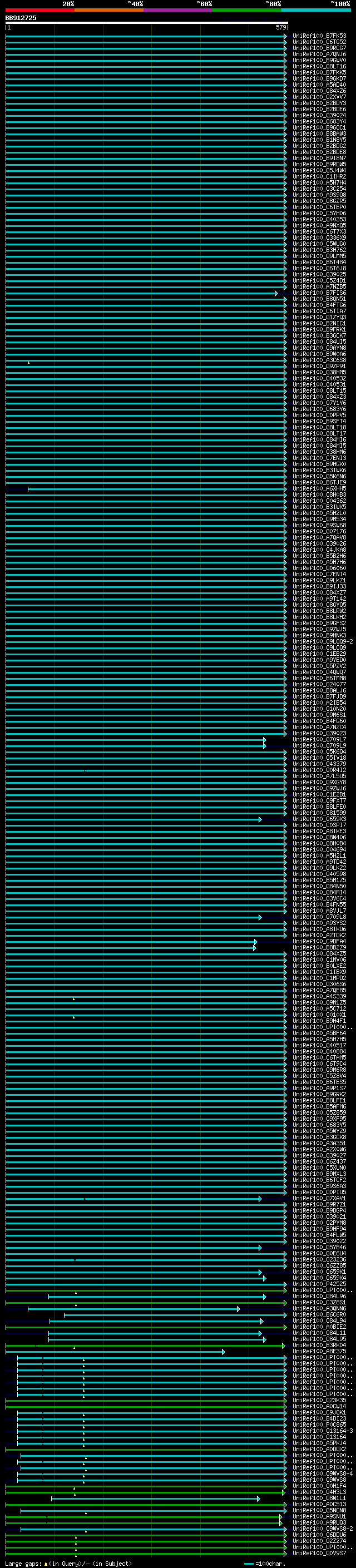The height and width of the screenshot is (1568, 356).
Task: Select the query ID BB912725
Action: (x=21, y=18)
